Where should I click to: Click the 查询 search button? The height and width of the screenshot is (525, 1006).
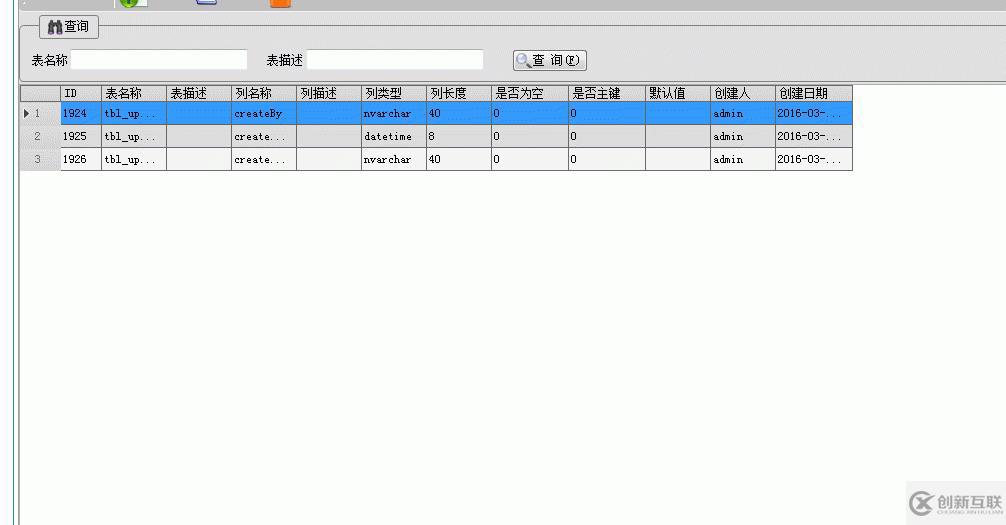point(550,60)
